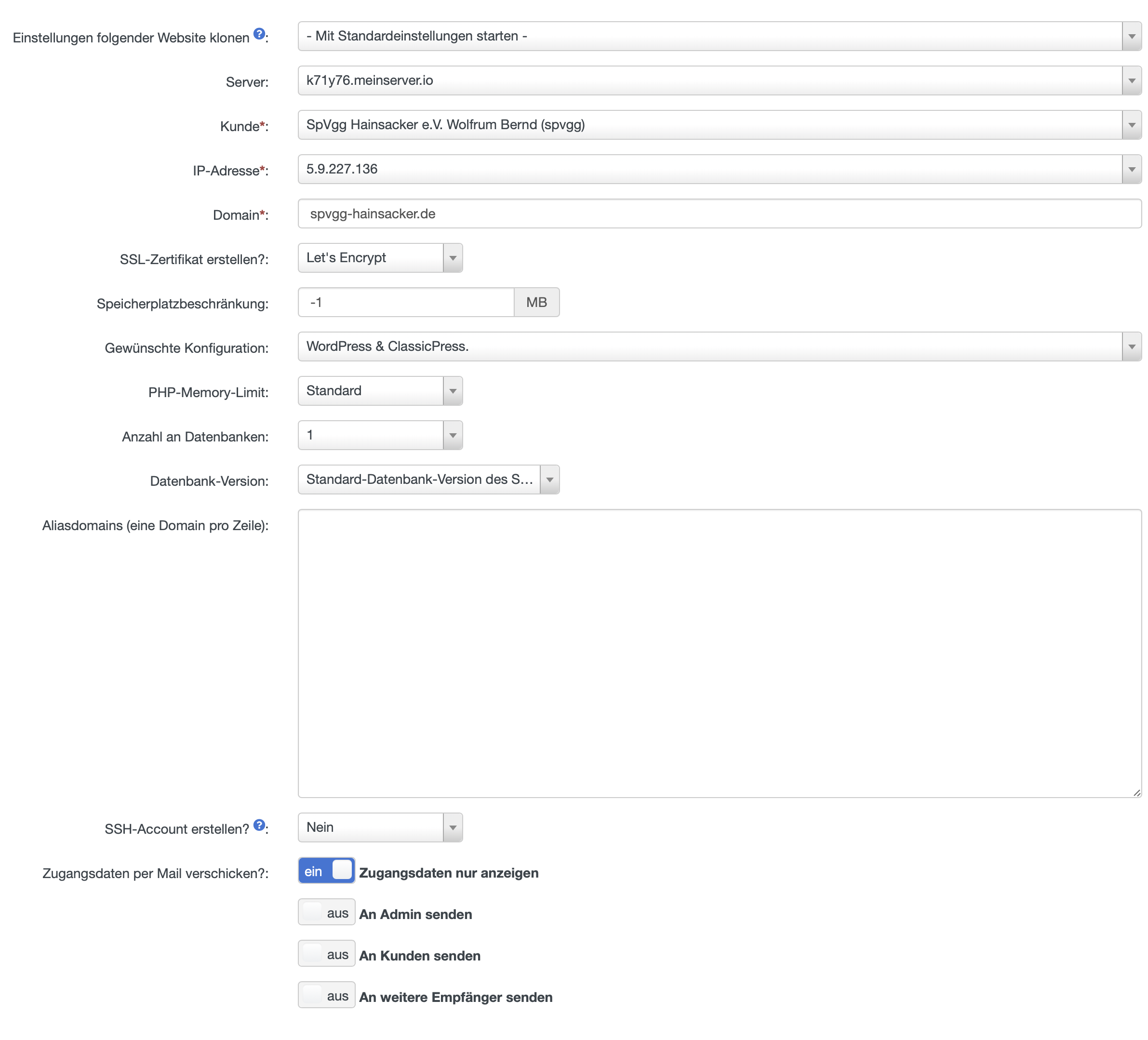Expand the Kunde selection dropdown
This screenshot has width=1148, height=1040.
pyautogui.click(x=719, y=125)
